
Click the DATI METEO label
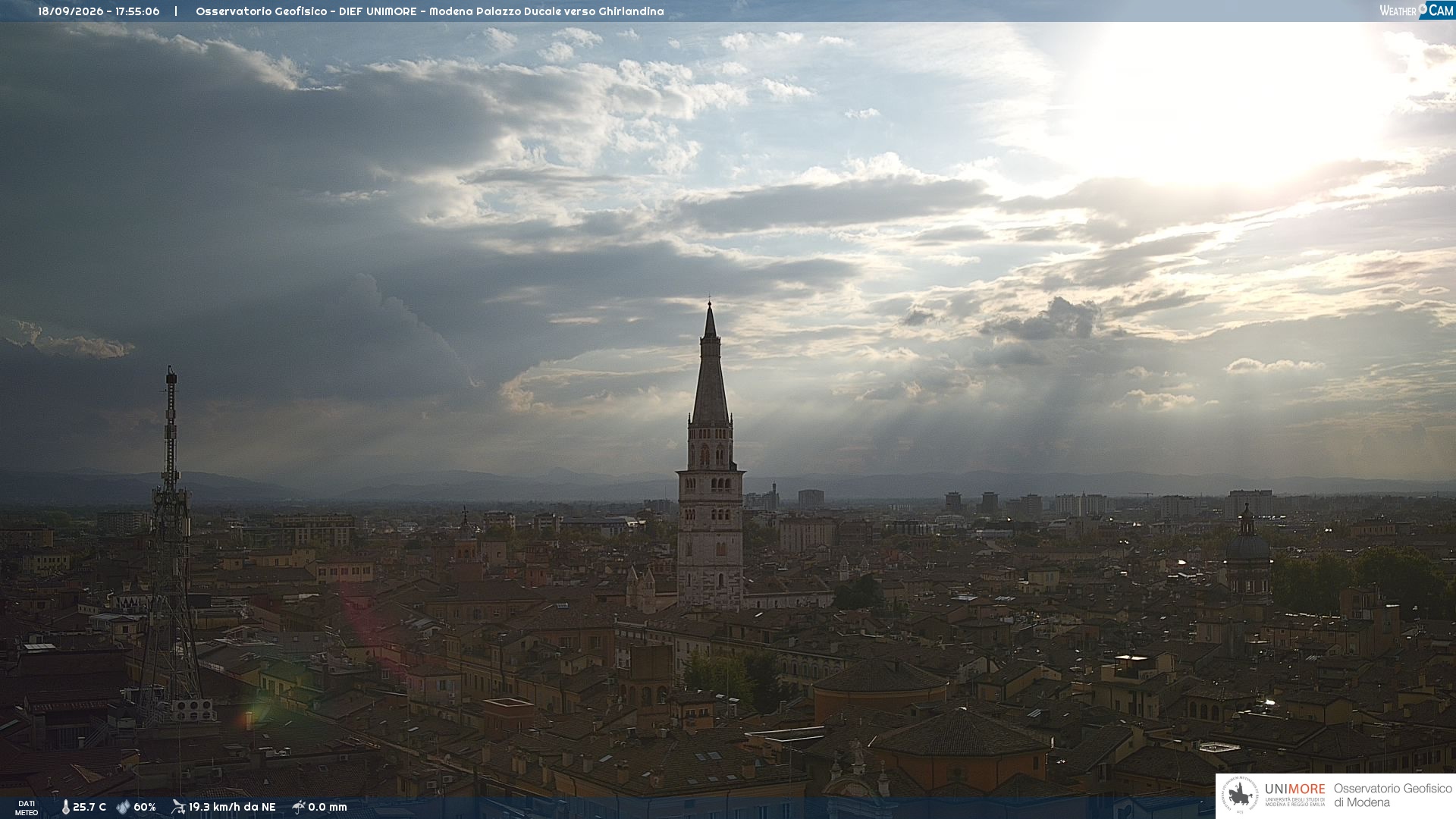point(27,808)
